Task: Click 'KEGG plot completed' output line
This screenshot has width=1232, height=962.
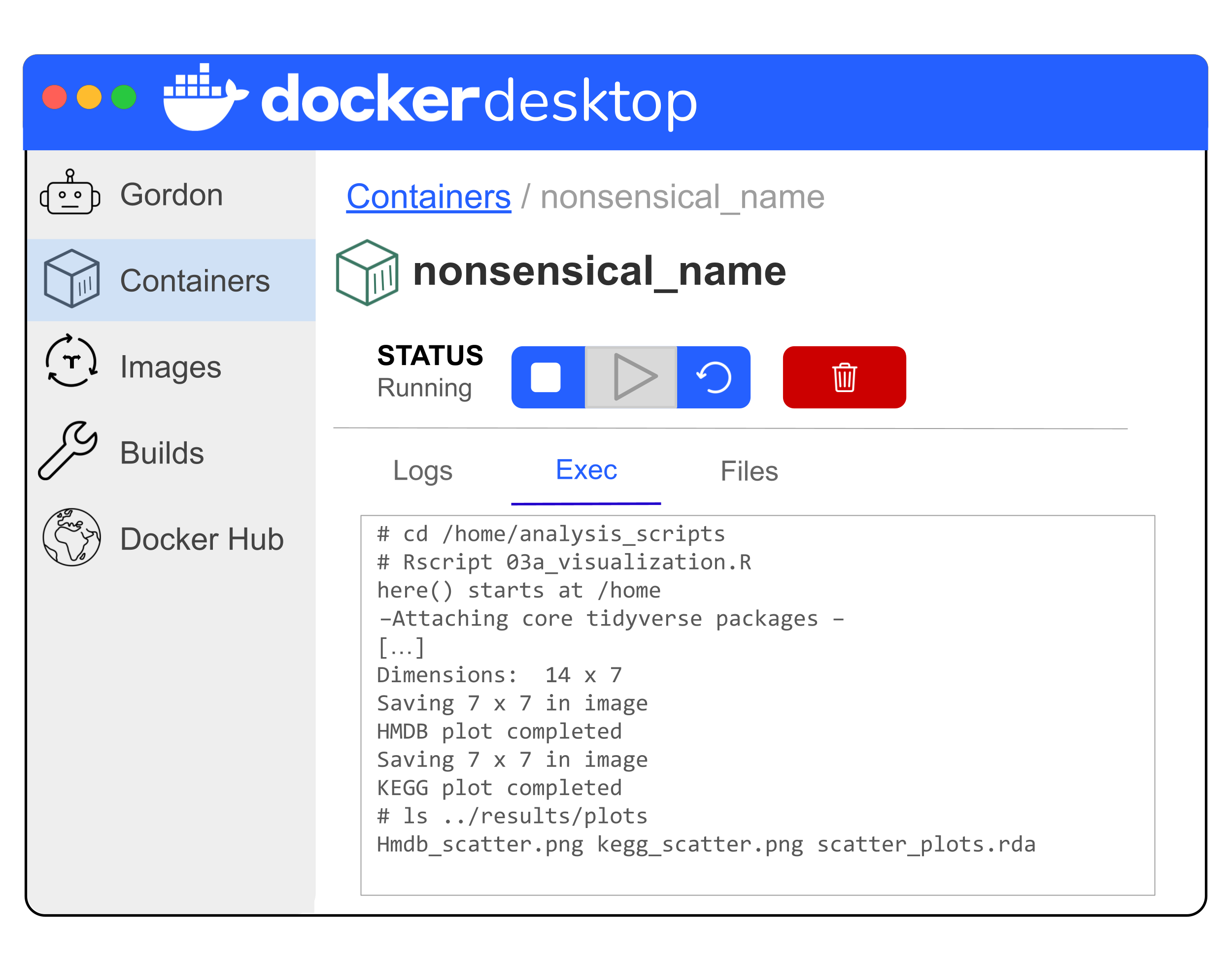Action: [x=499, y=788]
